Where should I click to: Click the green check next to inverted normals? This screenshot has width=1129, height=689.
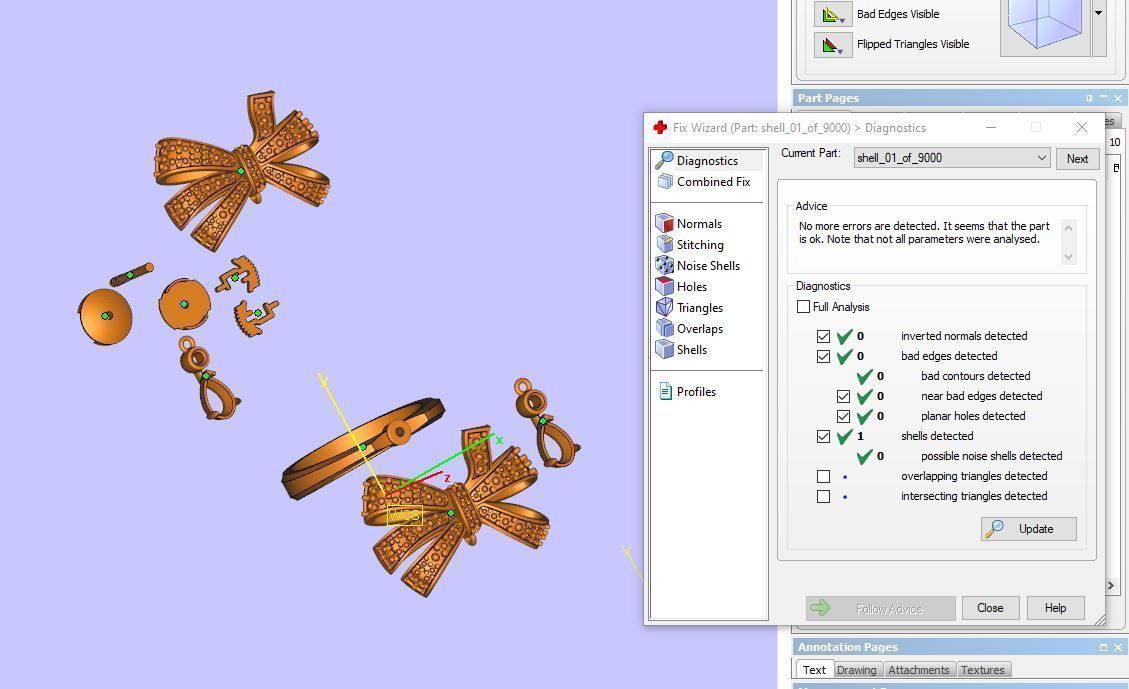pyautogui.click(x=845, y=336)
